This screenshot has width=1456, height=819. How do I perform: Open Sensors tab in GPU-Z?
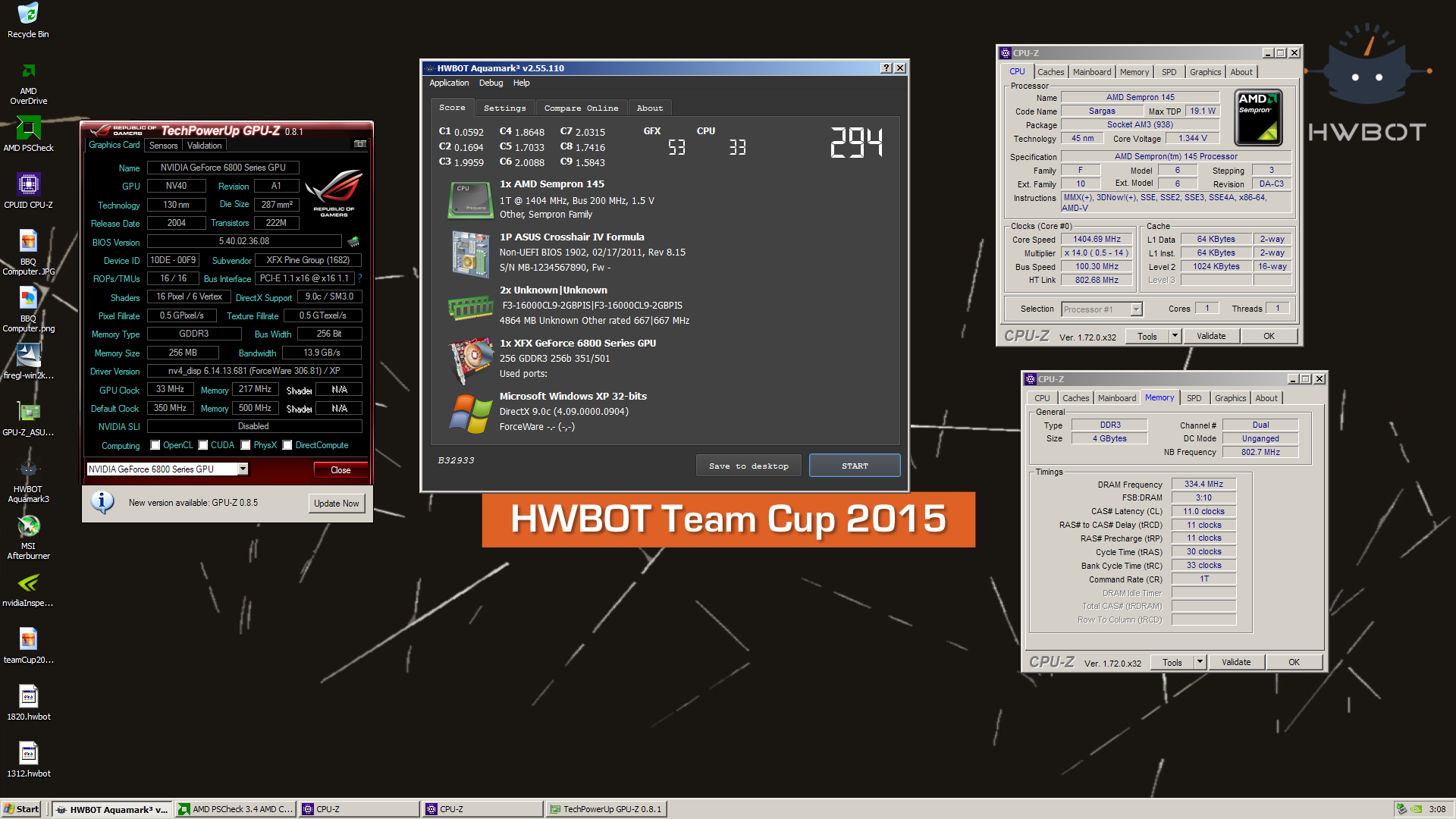(163, 146)
